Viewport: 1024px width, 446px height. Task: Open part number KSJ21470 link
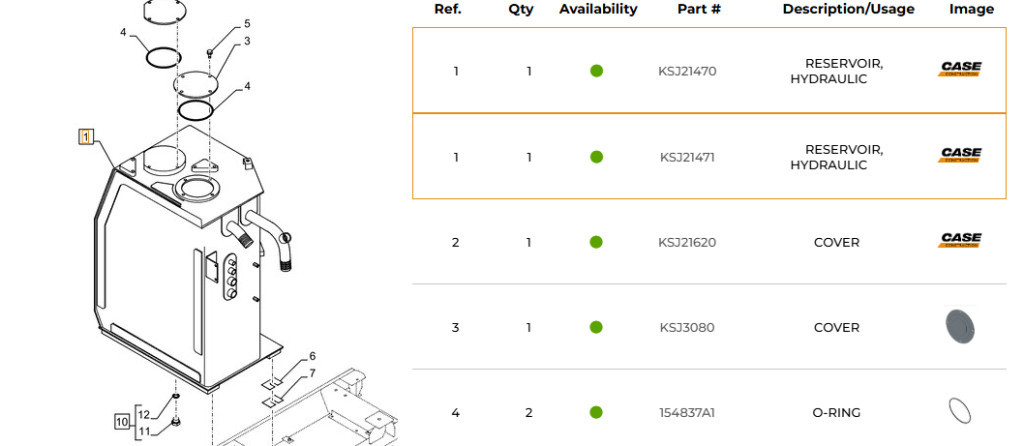point(687,71)
